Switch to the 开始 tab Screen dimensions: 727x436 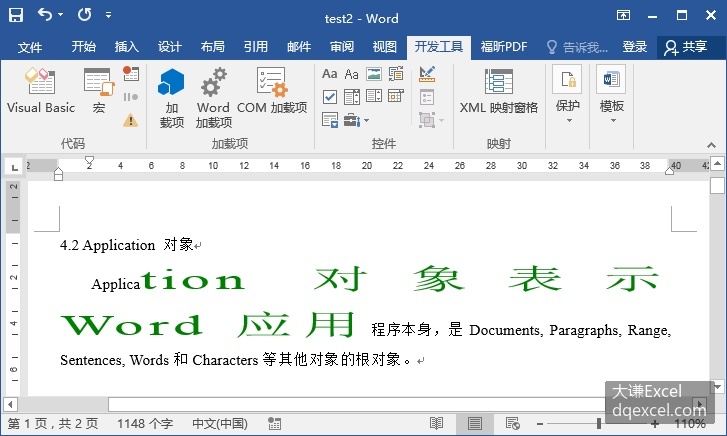point(83,46)
